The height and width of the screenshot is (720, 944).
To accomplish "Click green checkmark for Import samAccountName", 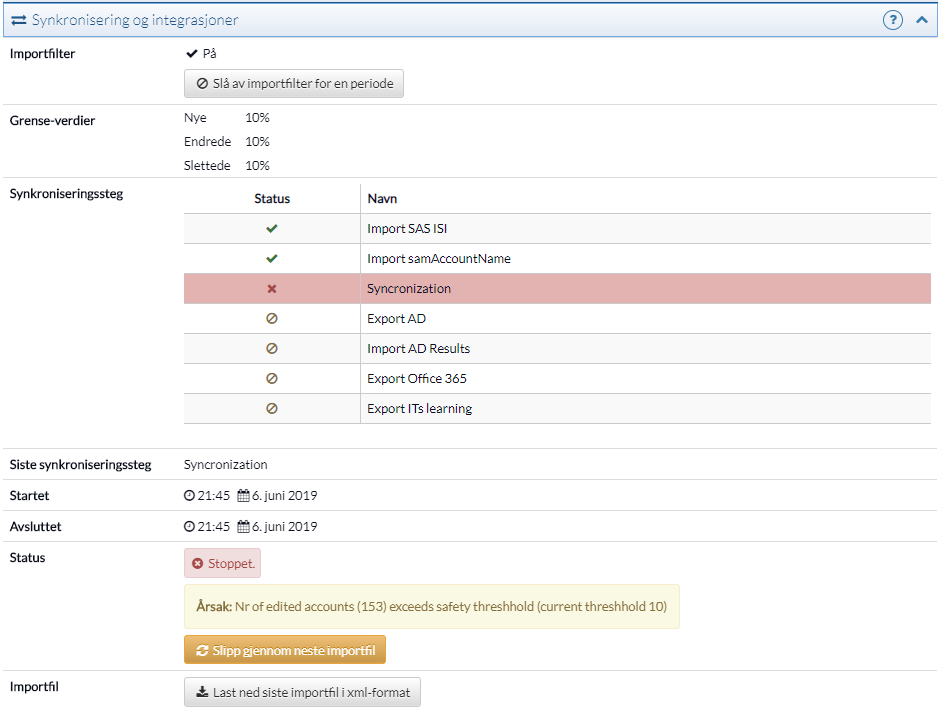I will tap(272, 259).
